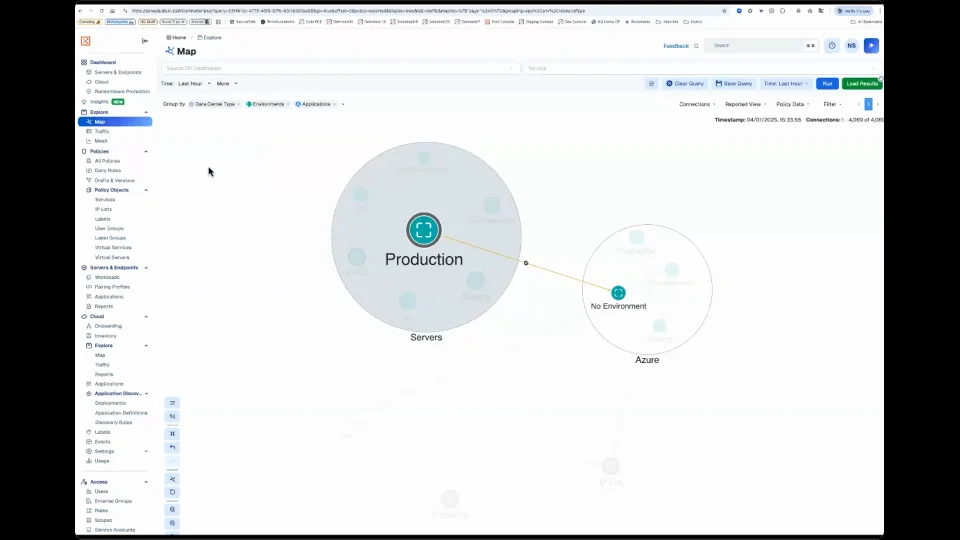Go to the previous results page arrow

pos(859,104)
